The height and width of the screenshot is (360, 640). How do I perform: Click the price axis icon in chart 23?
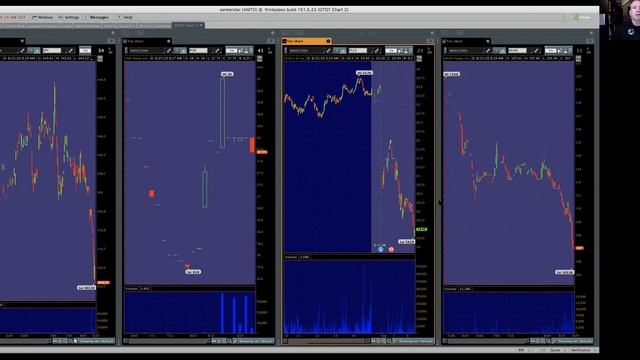click(x=419, y=59)
